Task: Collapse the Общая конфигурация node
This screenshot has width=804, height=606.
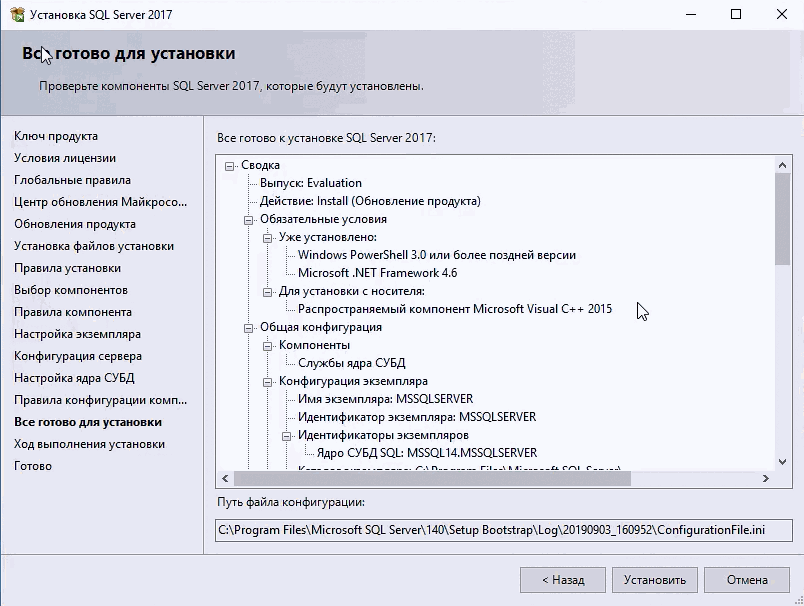Action: 249,328
